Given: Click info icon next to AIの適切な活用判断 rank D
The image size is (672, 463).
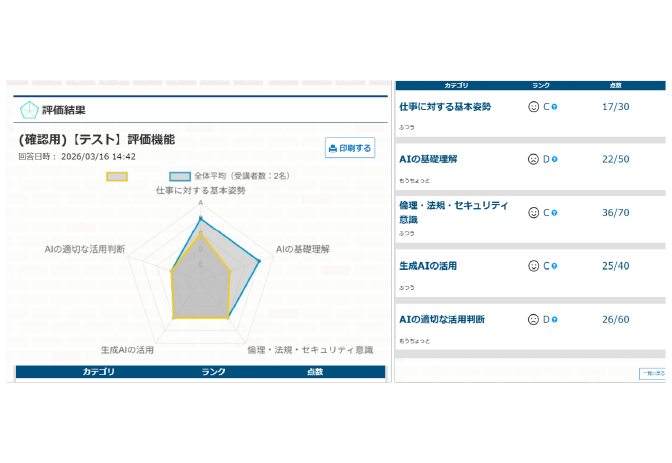Looking at the screenshot, I should pos(554,319).
